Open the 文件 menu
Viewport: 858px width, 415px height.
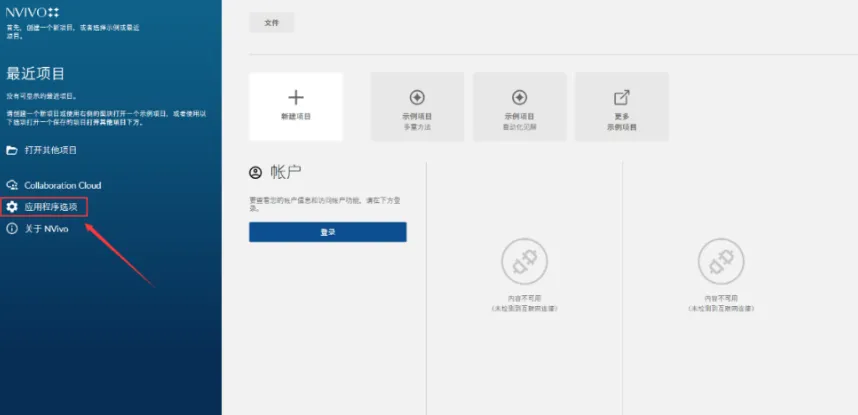[271, 23]
